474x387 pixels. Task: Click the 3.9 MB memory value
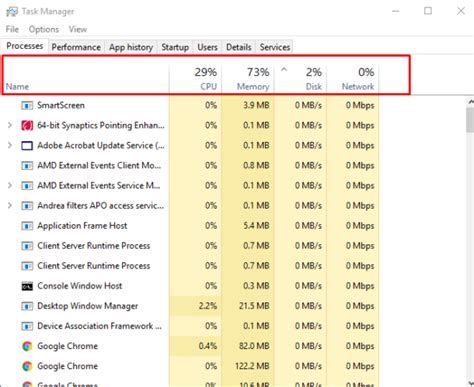tap(256, 106)
